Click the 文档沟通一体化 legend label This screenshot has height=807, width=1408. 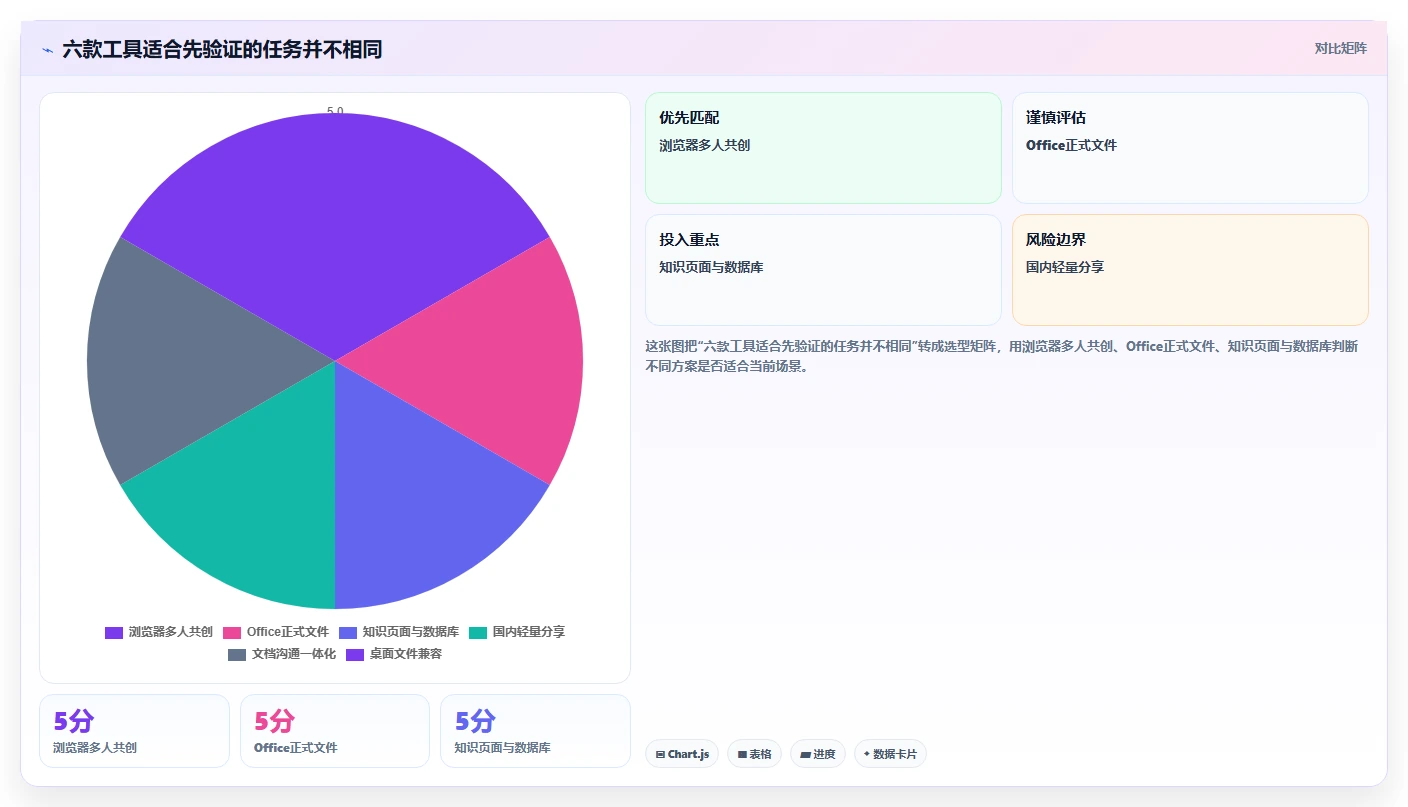tap(294, 654)
